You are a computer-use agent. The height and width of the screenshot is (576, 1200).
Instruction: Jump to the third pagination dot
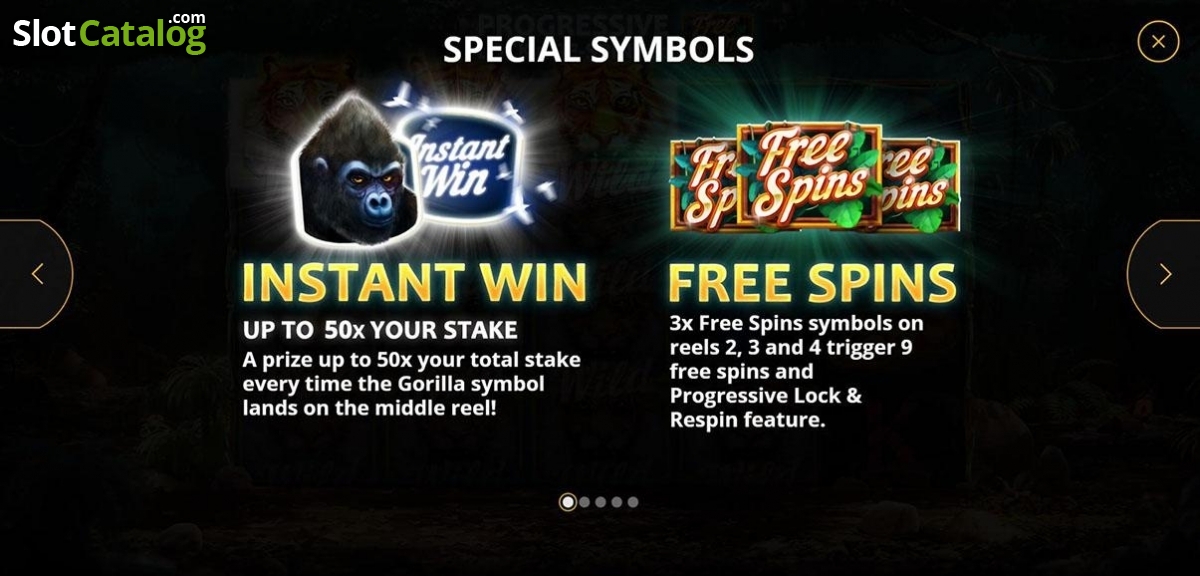[x=601, y=502]
